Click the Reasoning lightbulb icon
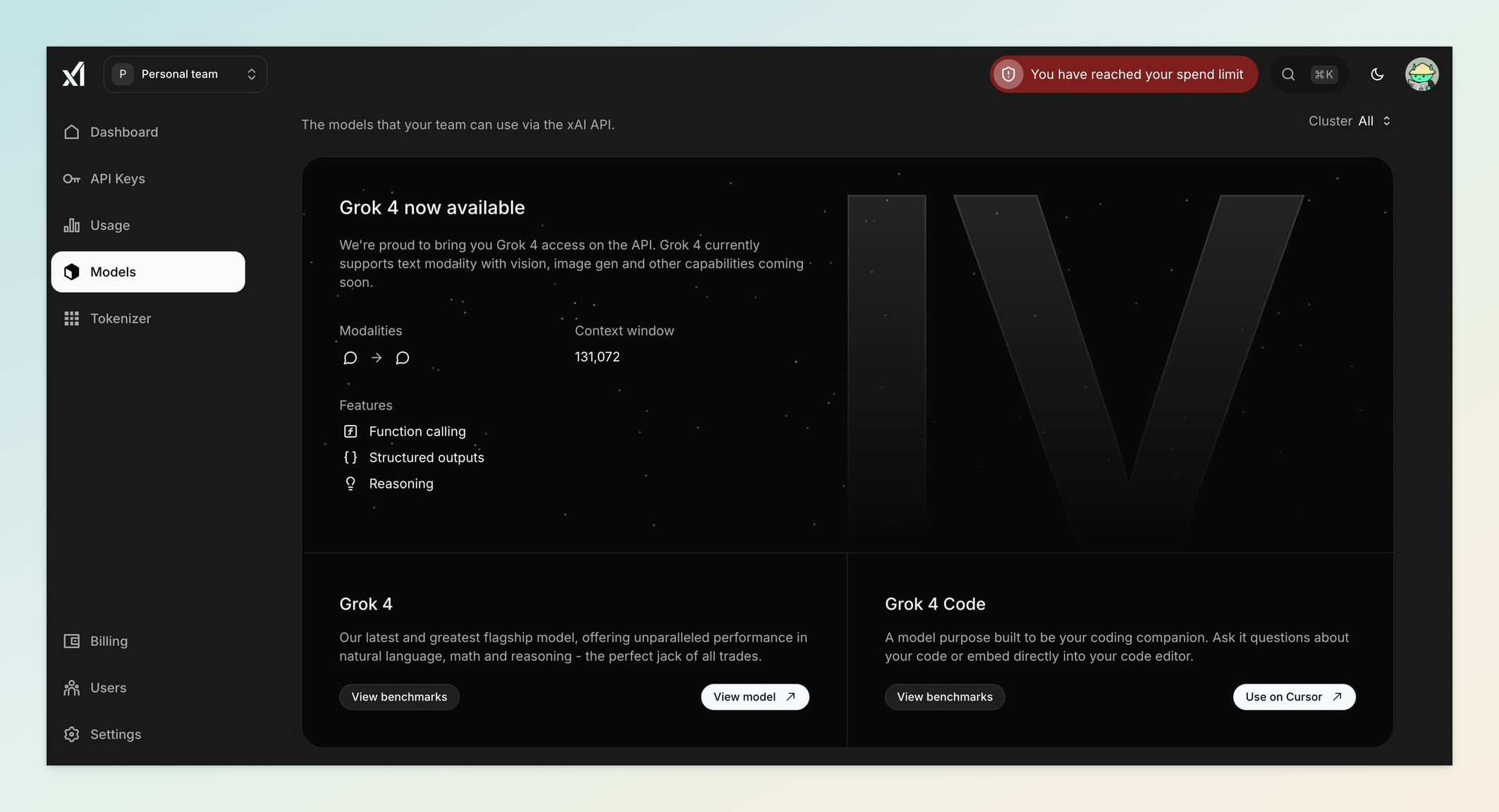The width and height of the screenshot is (1499, 812). click(350, 484)
